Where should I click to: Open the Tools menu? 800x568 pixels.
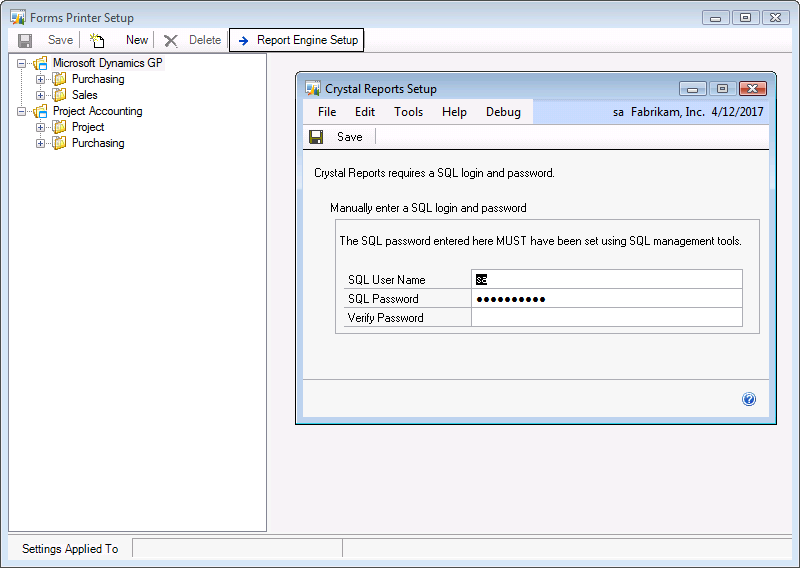pos(408,112)
